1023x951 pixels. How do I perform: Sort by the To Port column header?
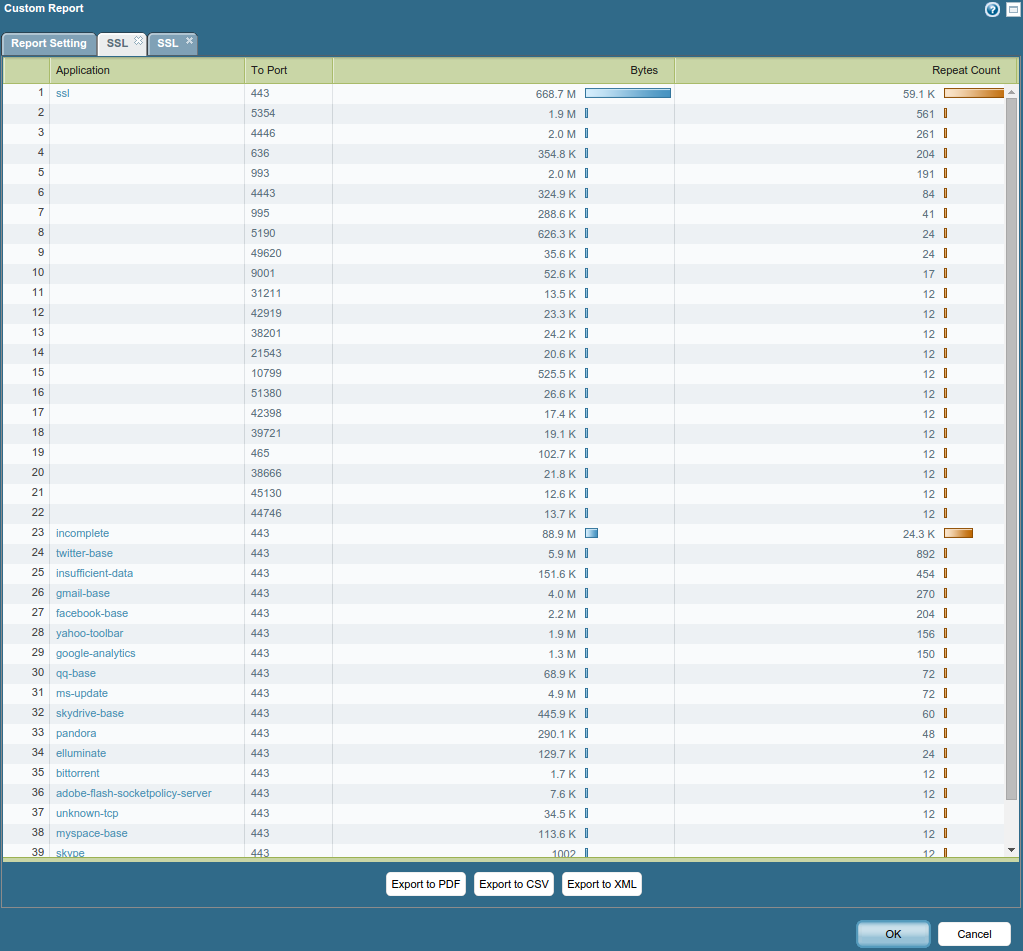(288, 71)
